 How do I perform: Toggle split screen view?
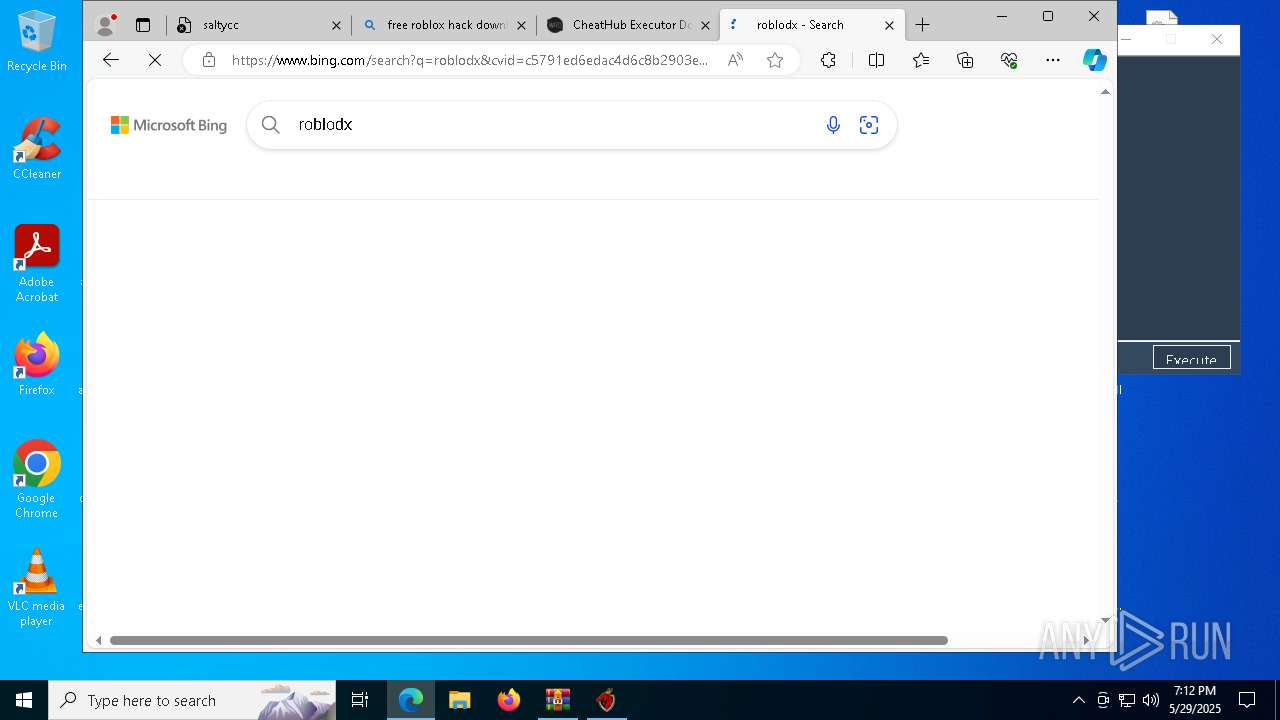pyautogui.click(x=876, y=60)
